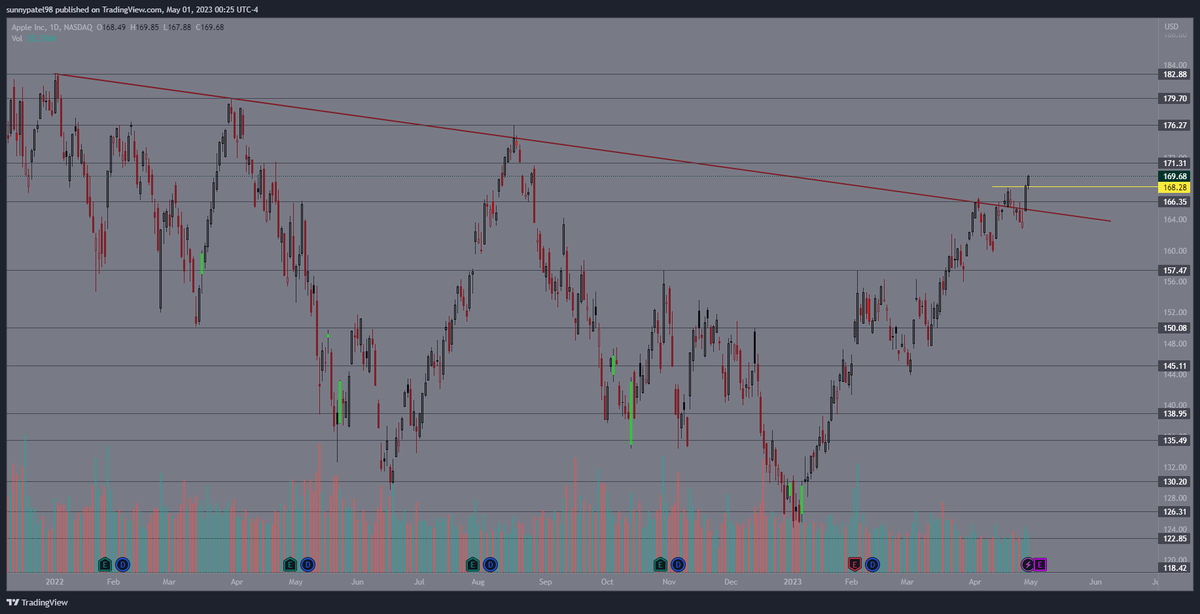Click the Sep label on time axis

coord(544,581)
